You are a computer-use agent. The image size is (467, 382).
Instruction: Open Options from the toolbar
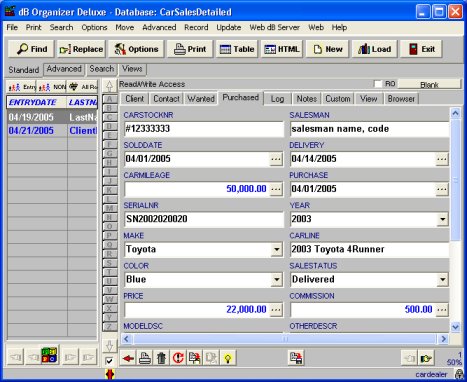tap(136, 49)
